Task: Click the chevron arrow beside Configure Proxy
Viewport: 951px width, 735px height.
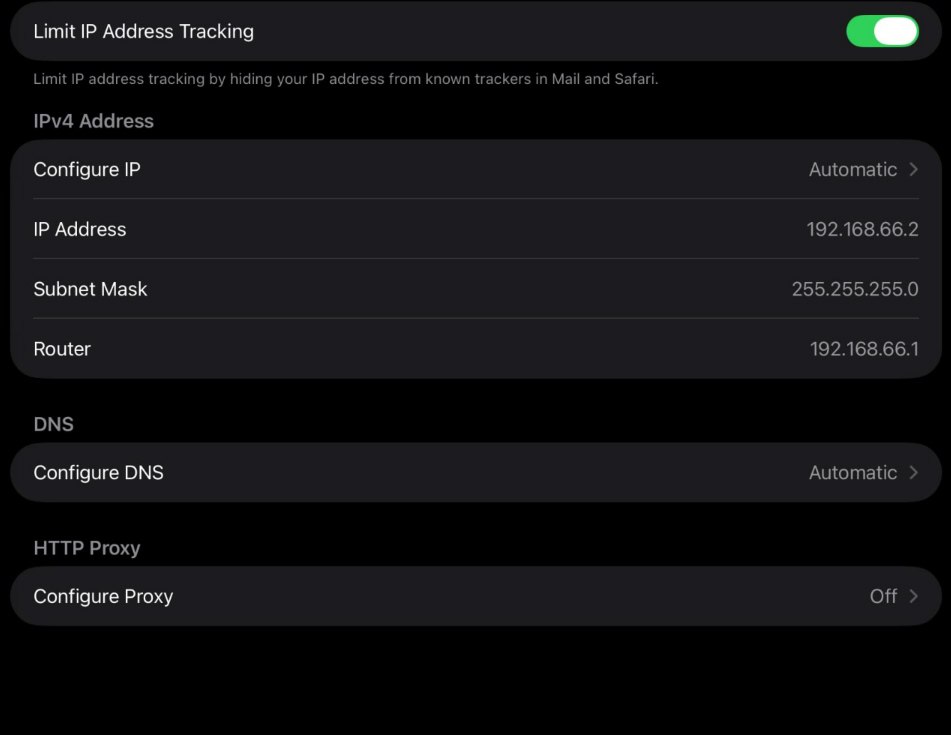Action: pos(914,597)
